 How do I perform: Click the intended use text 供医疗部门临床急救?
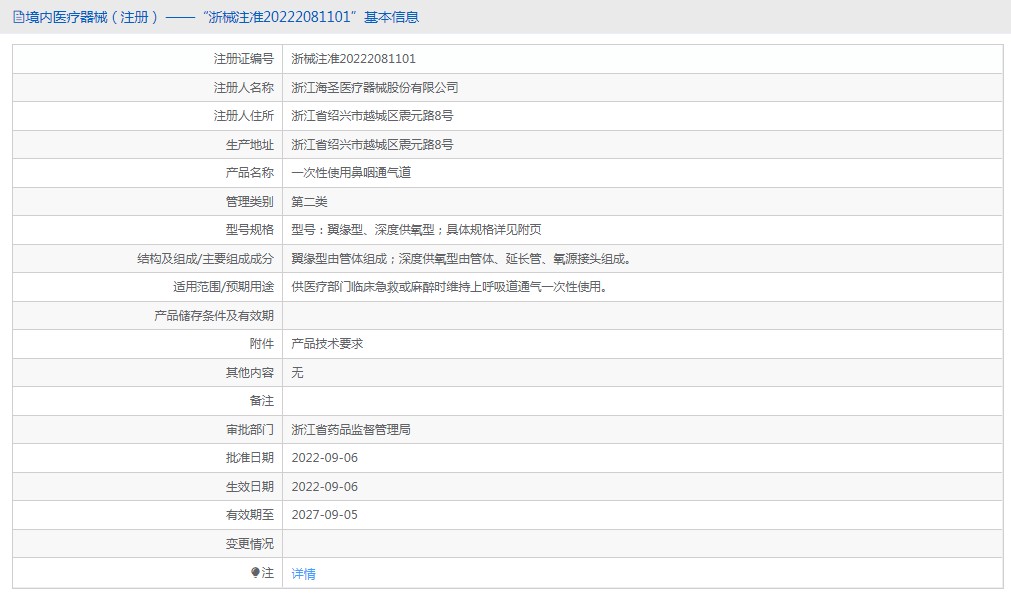pyautogui.click(x=449, y=286)
